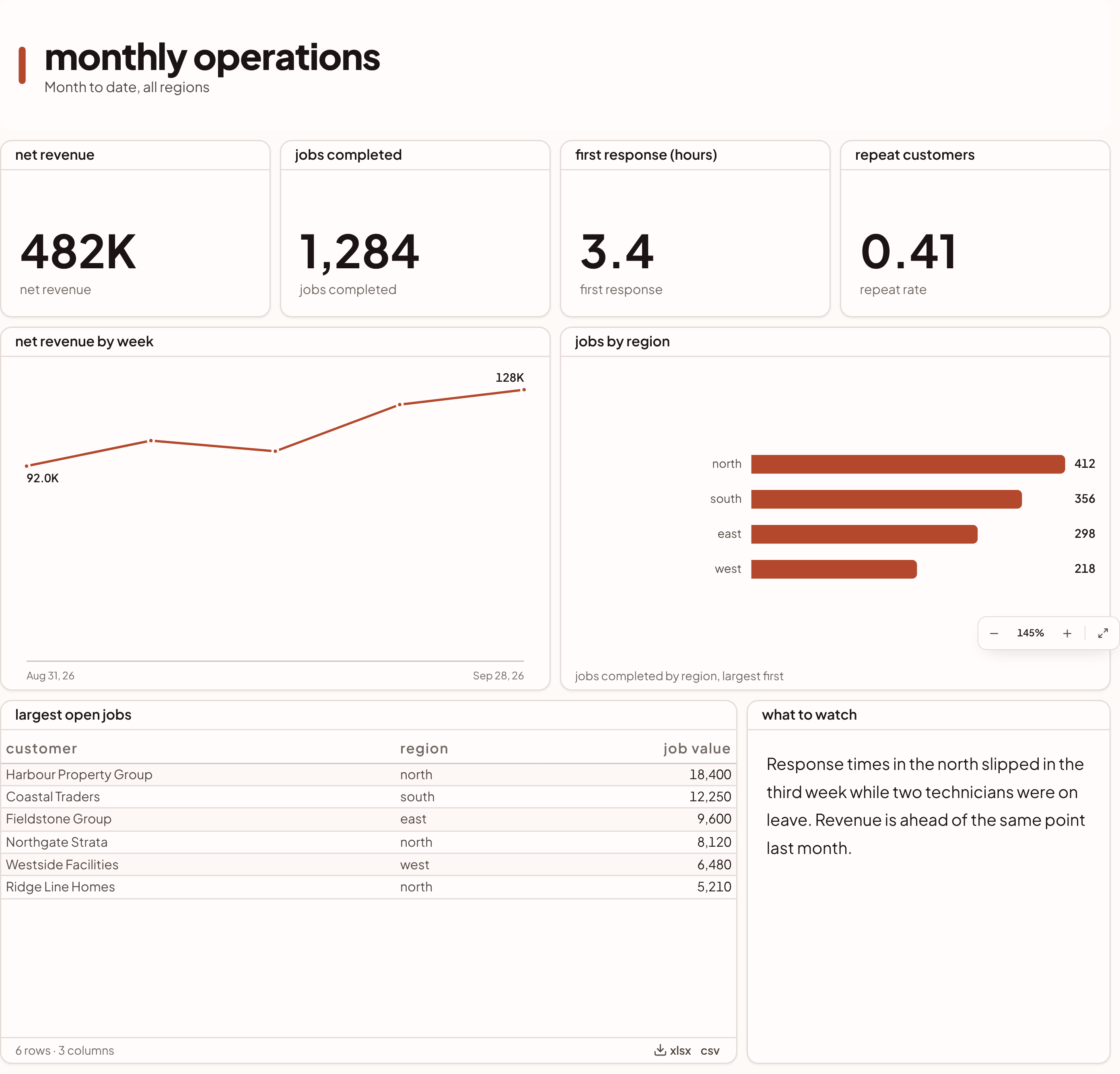Click the what to watch card heading
Image resolution: width=1120 pixels, height=1074 pixels.
(809, 715)
